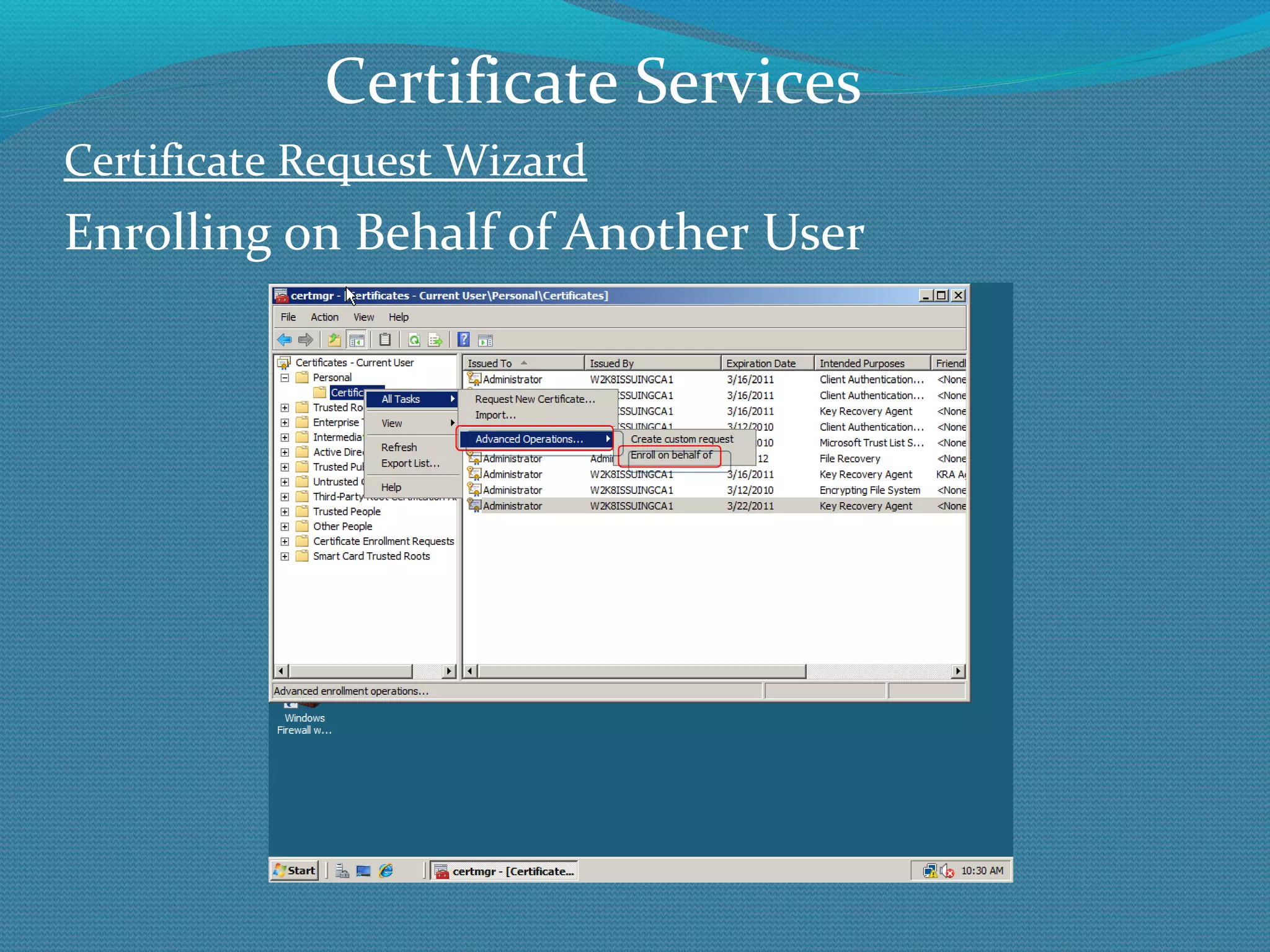
Task: Click the 10:30 AM taskbar clock
Action: [x=982, y=871]
